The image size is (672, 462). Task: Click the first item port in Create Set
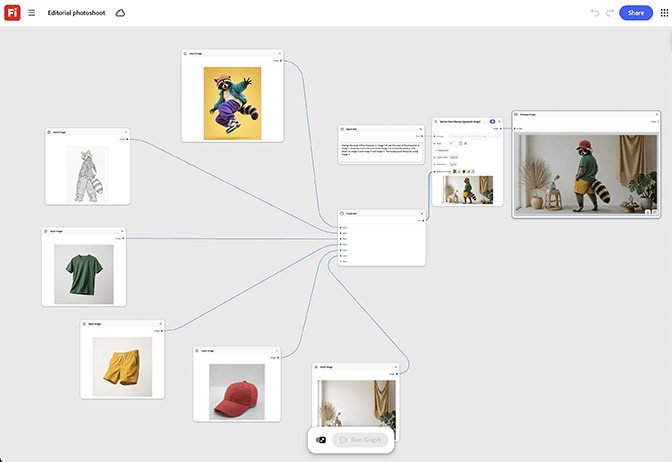pyautogui.click(x=341, y=228)
